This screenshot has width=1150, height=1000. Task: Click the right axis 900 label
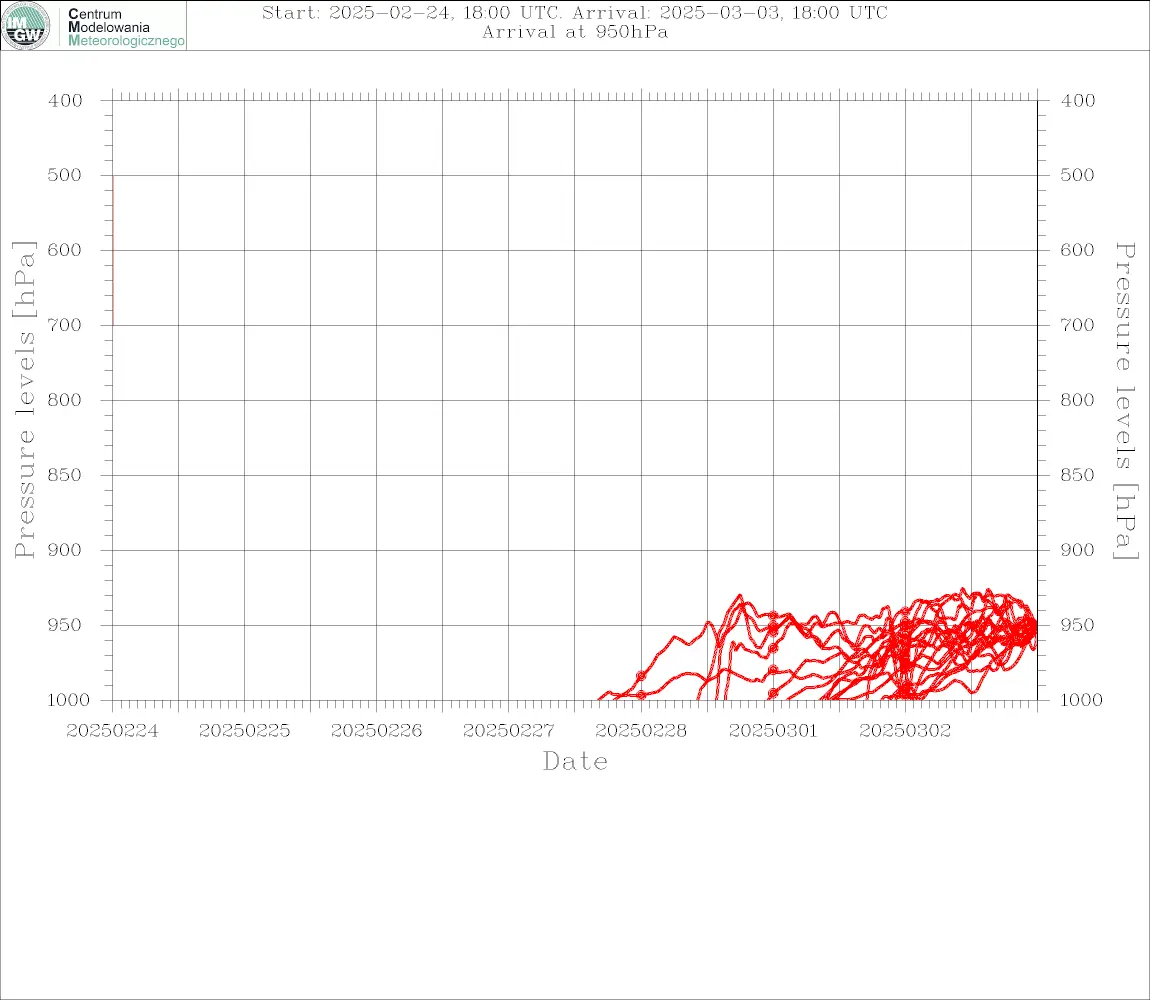1077,550
